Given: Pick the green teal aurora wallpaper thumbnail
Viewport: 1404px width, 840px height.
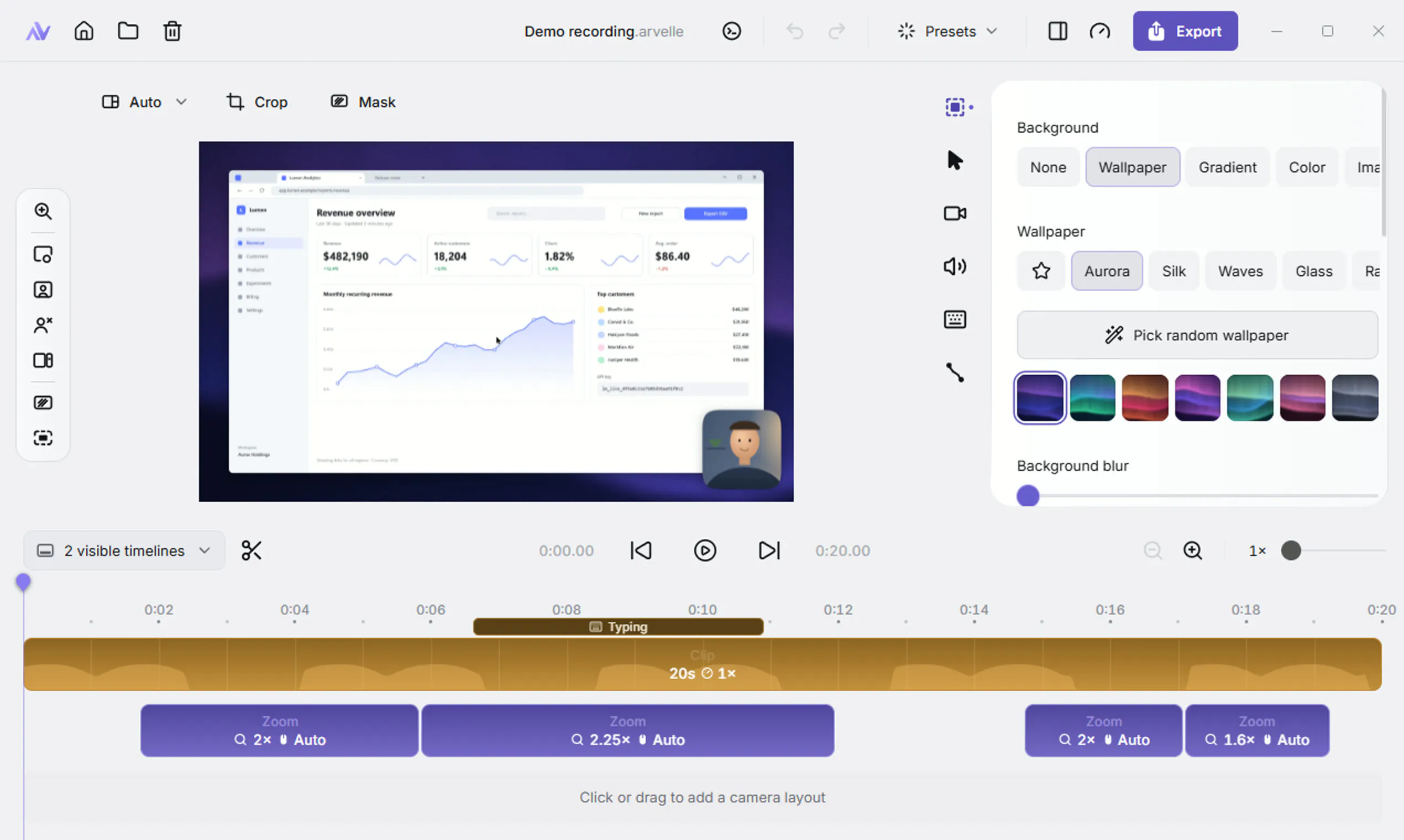Looking at the screenshot, I should (1092, 397).
